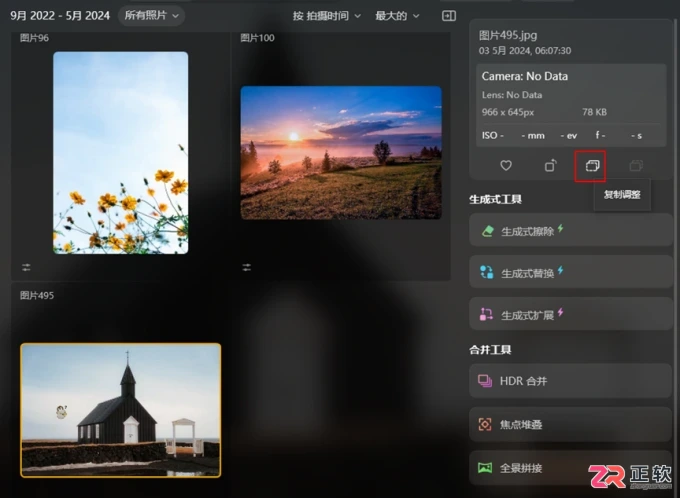
Task: Click the HDR 合并 stacked icon
Action: coord(485,381)
